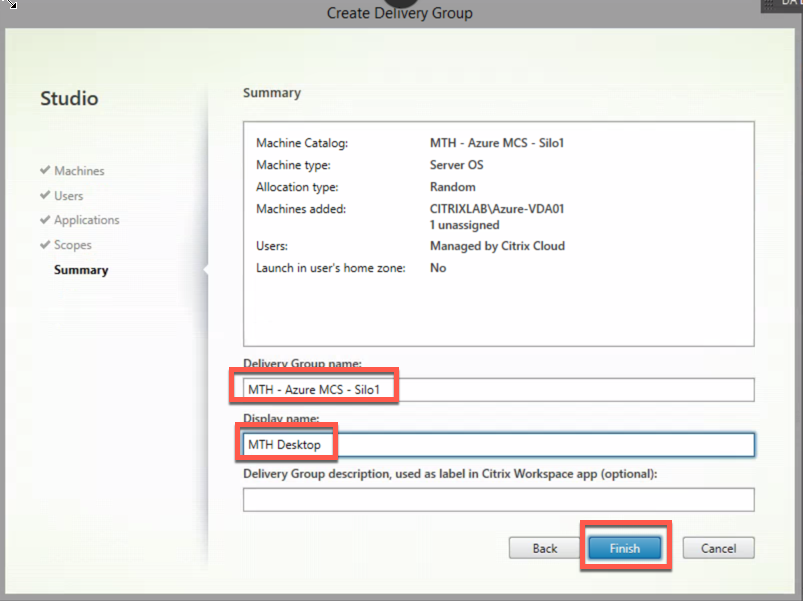Select the Delivery Group description field
The height and width of the screenshot is (601, 803).
pos(498,500)
